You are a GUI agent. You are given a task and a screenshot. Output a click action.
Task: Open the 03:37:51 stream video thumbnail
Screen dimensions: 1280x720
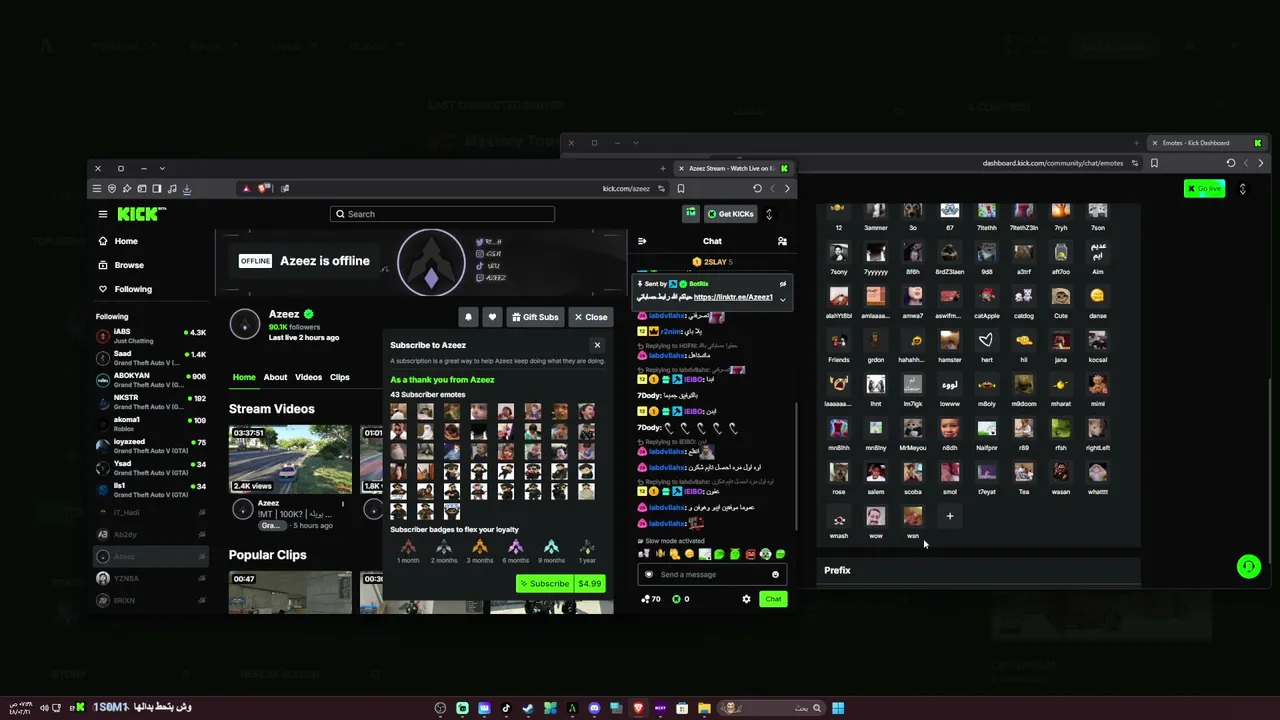(x=290, y=460)
